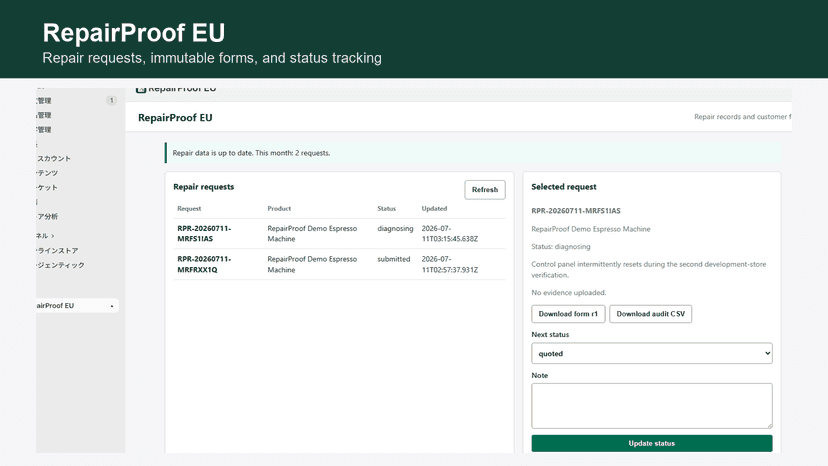828x466 pixels.
Task: Open the ラインストア sidebar item
Action: point(58,250)
